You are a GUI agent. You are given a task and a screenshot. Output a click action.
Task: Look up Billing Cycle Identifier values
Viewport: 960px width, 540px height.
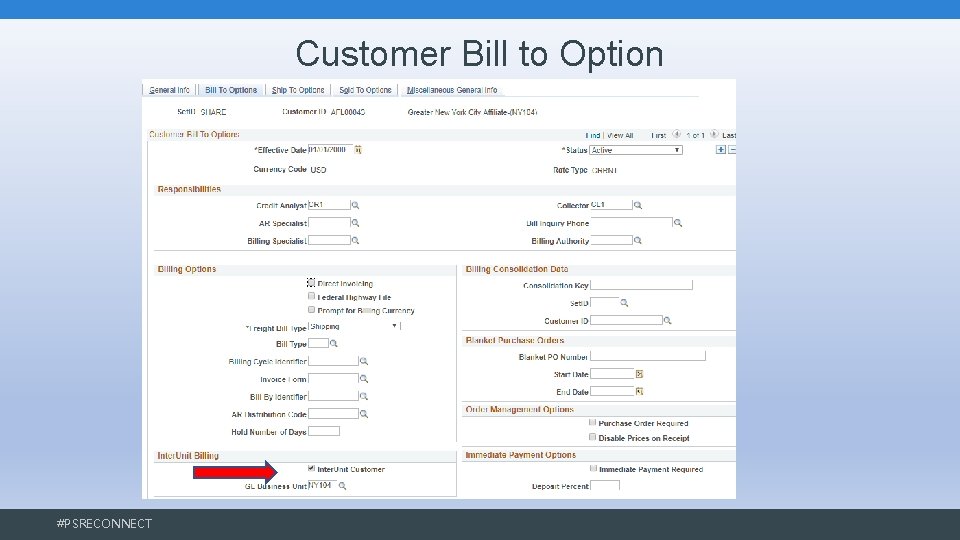364,361
